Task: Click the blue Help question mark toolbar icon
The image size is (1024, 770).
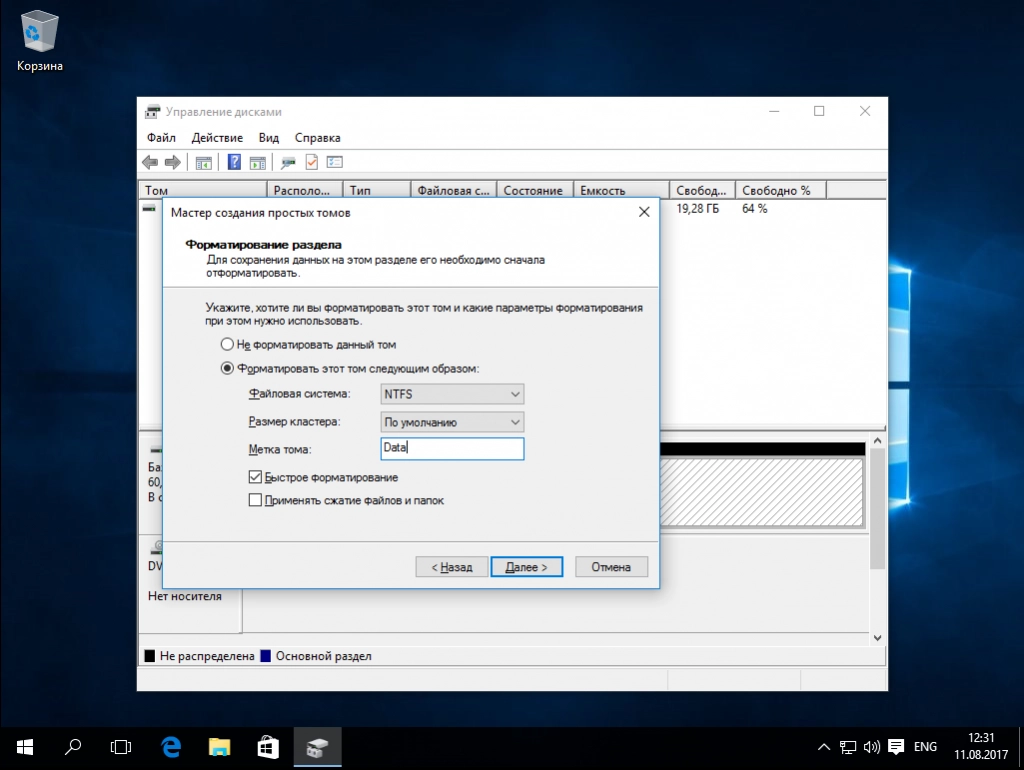Action: [234, 162]
